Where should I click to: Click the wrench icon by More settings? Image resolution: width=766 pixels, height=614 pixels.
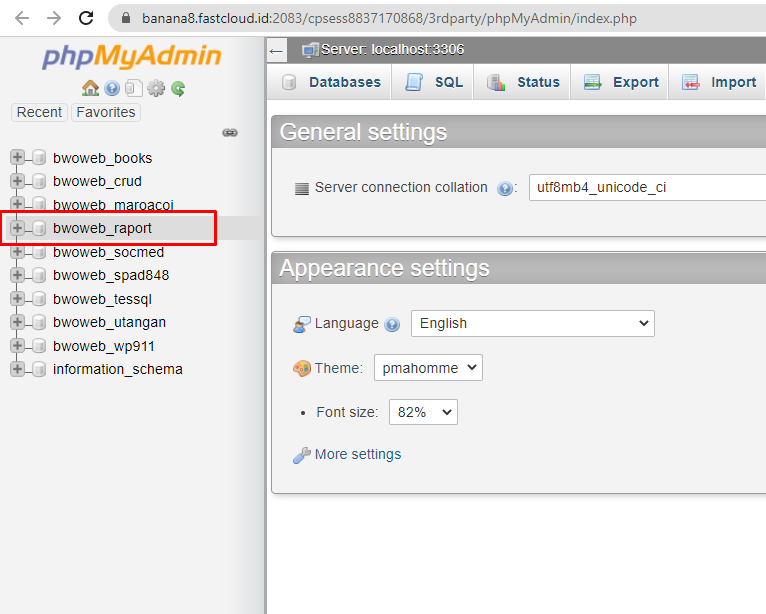[x=301, y=455]
